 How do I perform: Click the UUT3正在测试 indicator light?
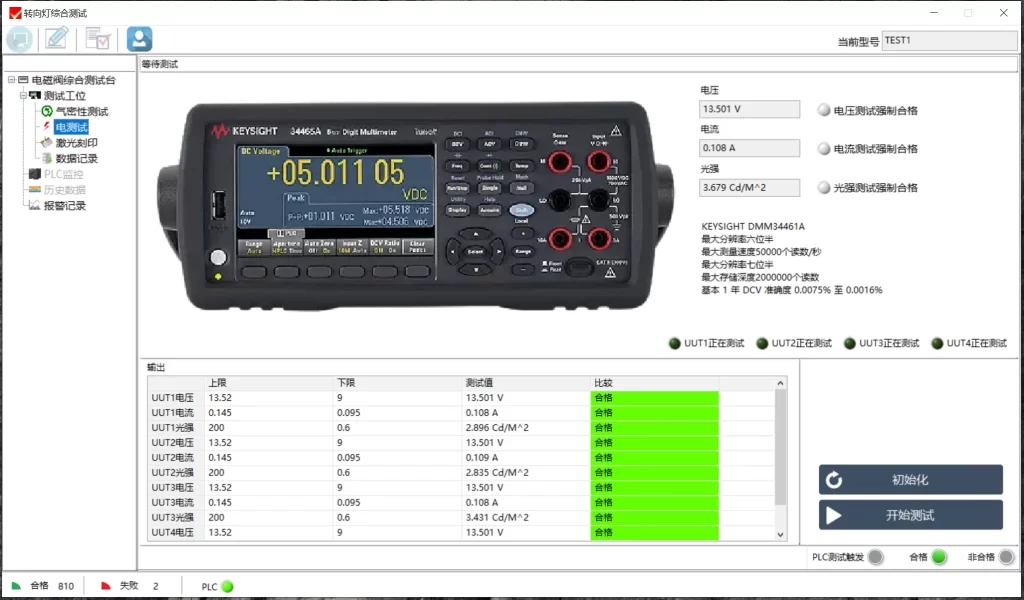click(850, 343)
